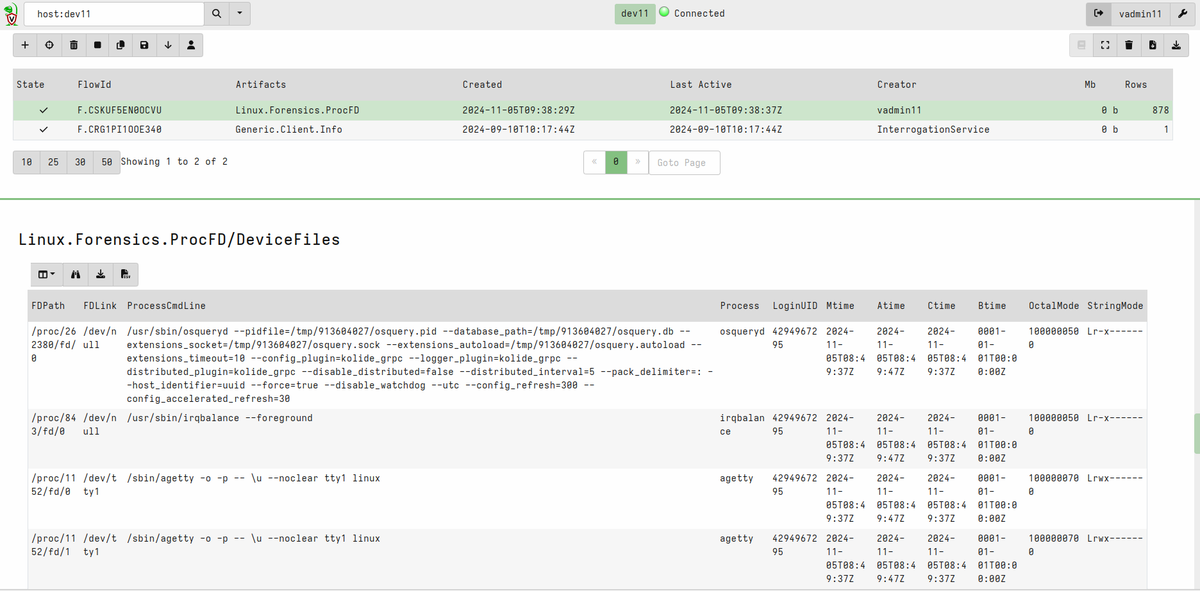The height and width of the screenshot is (591, 1200).
Task: Click the green Connected status indicator
Action: (664, 13)
